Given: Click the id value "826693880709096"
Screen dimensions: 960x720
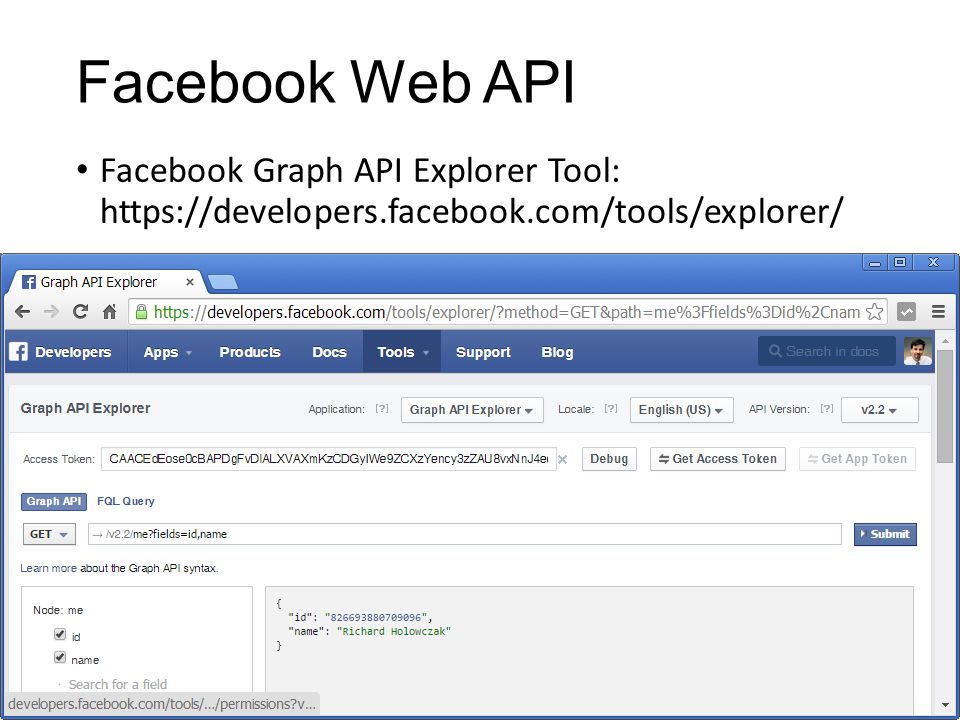Looking at the screenshot, I should pos(378,617).
